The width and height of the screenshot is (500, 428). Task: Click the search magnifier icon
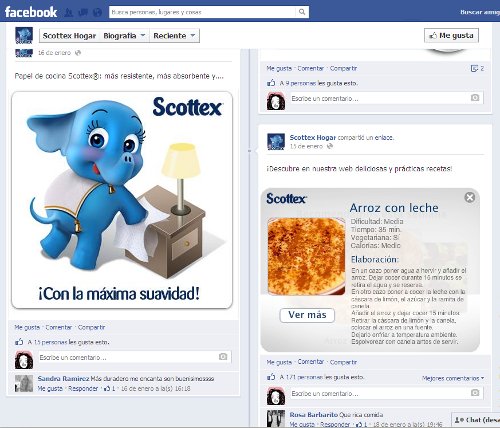[302, 12]
